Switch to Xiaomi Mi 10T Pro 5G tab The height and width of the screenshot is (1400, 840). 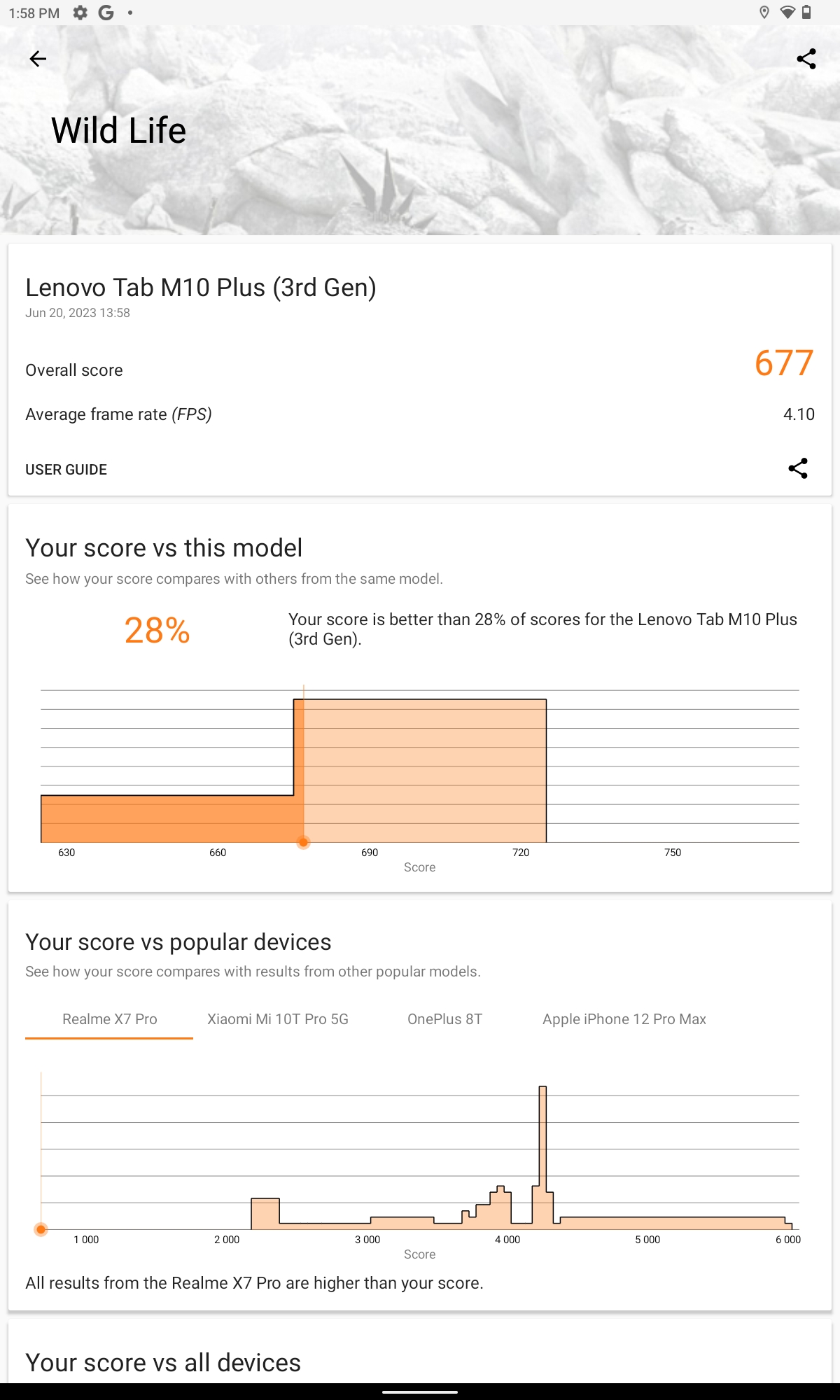[278, 1019]
